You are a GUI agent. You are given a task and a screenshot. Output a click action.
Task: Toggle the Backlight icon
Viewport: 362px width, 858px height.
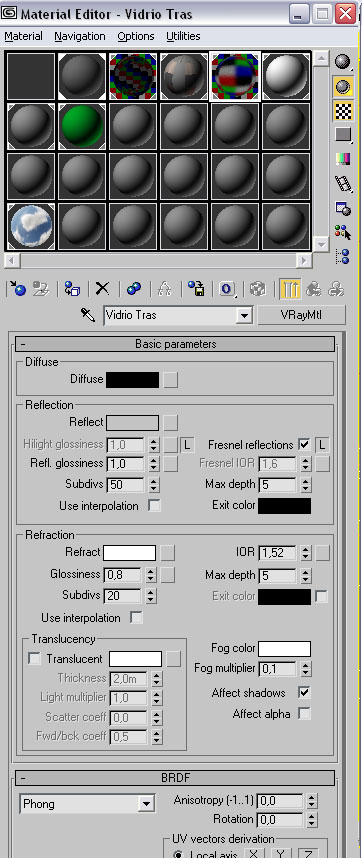point(343,86)
